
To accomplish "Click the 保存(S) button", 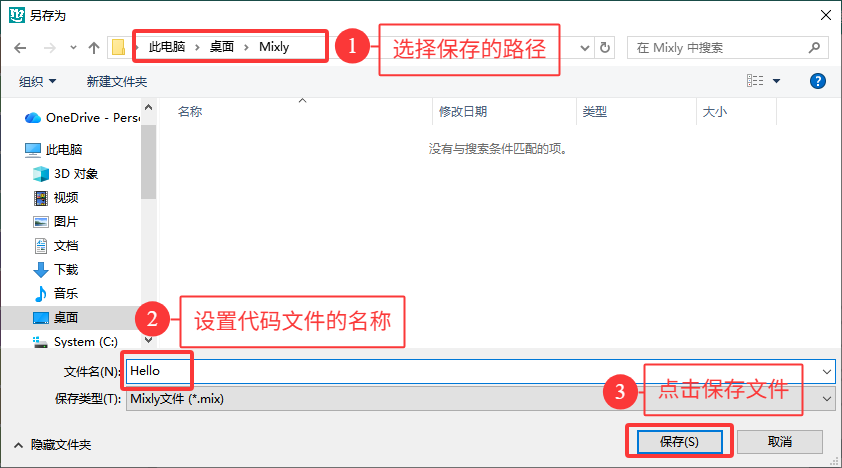I will click(x=679, y=442).
